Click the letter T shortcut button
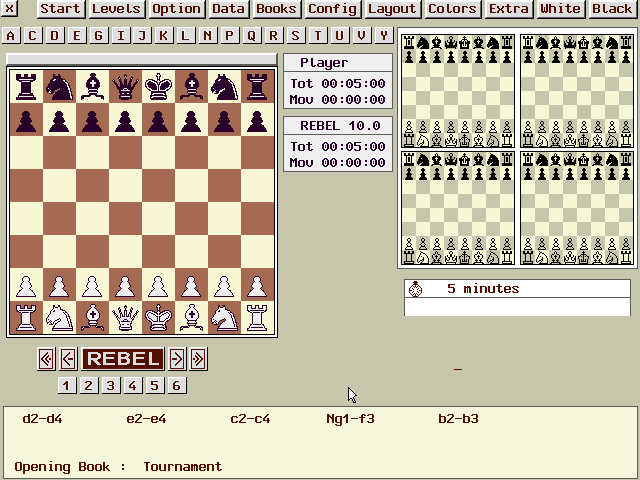 (x=318, y=36)
